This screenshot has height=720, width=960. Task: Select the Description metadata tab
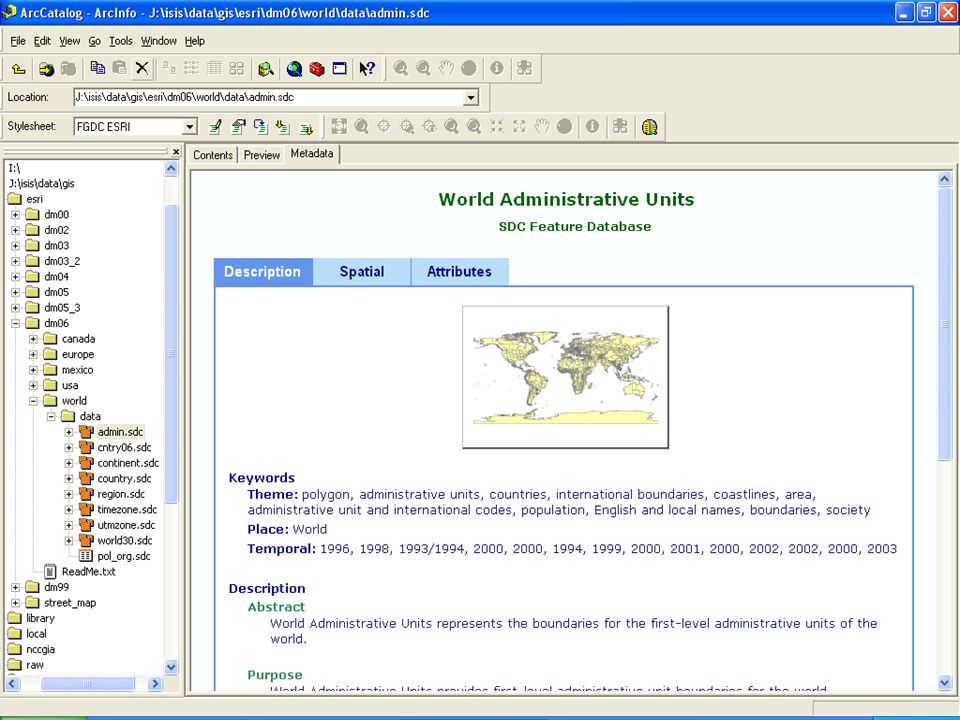pyautogui.click(x=263, y=272)
